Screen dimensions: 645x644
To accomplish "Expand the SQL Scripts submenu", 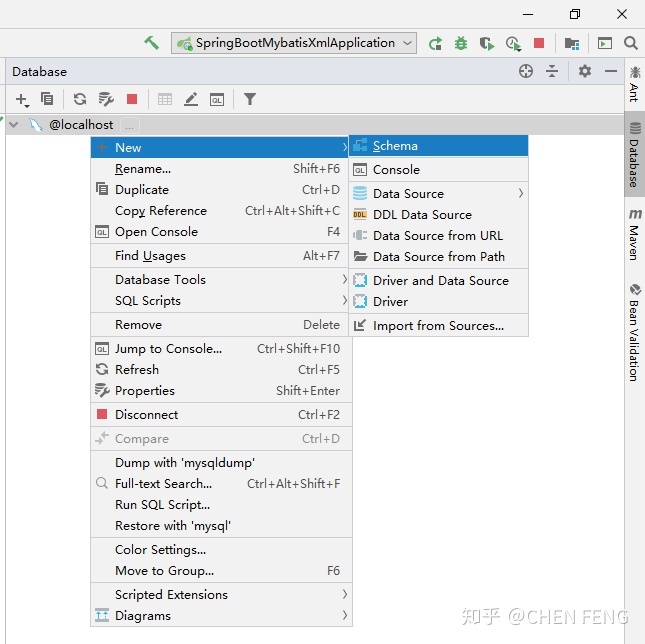I will [221, 301].
